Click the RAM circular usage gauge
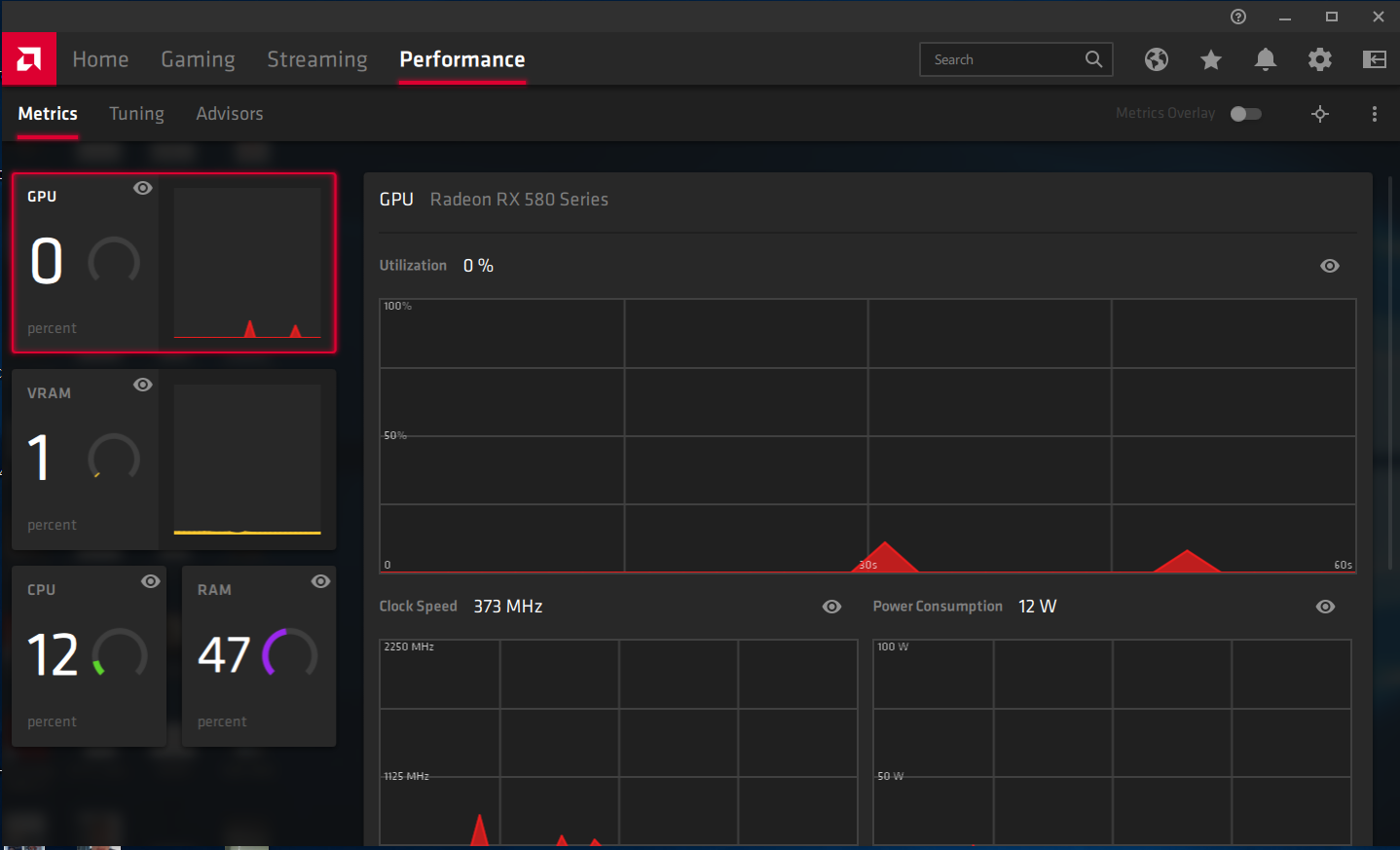This screenshot has height=850, width=1400. coord(290,654)
